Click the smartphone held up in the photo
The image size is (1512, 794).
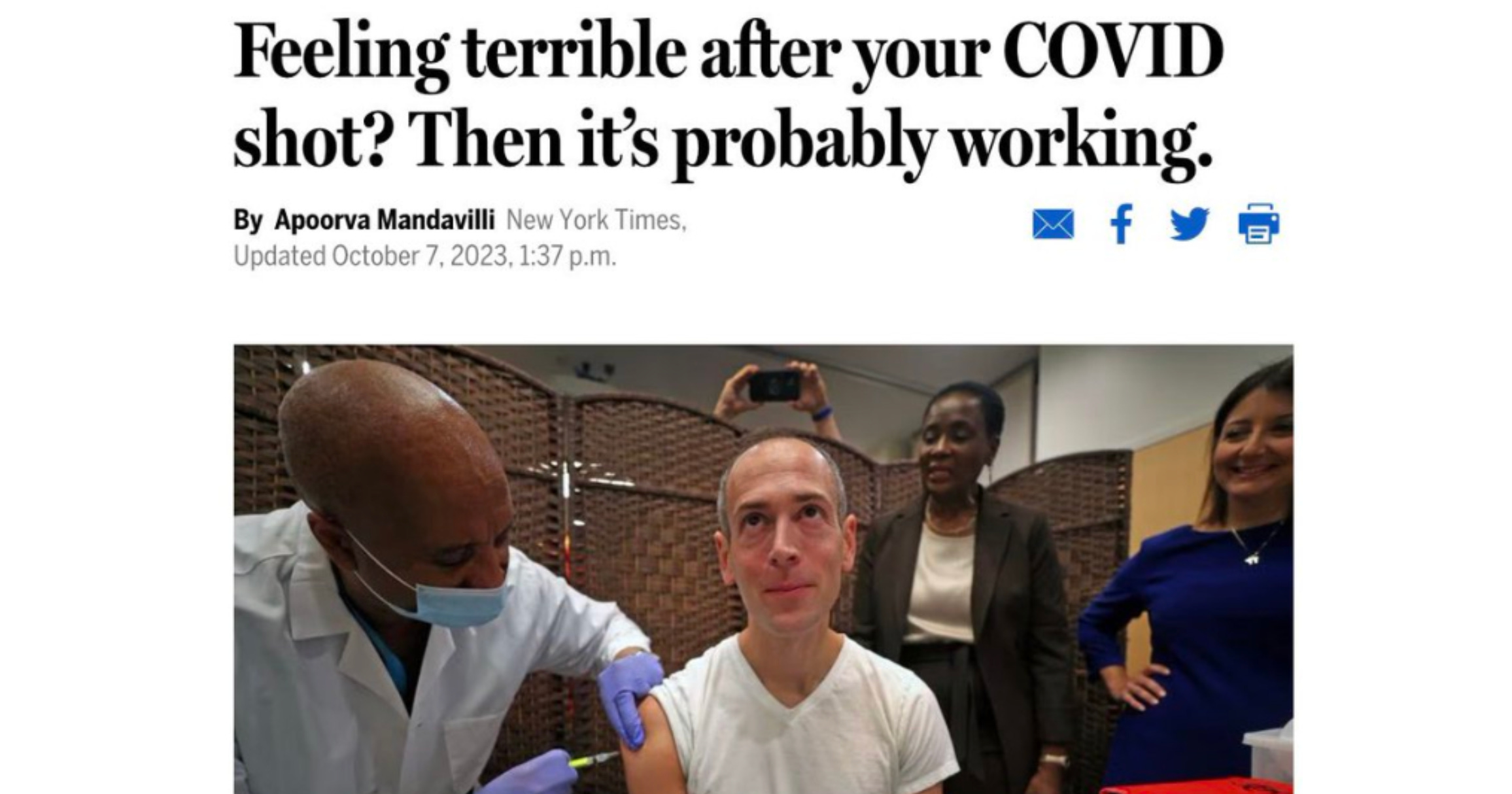774,385
